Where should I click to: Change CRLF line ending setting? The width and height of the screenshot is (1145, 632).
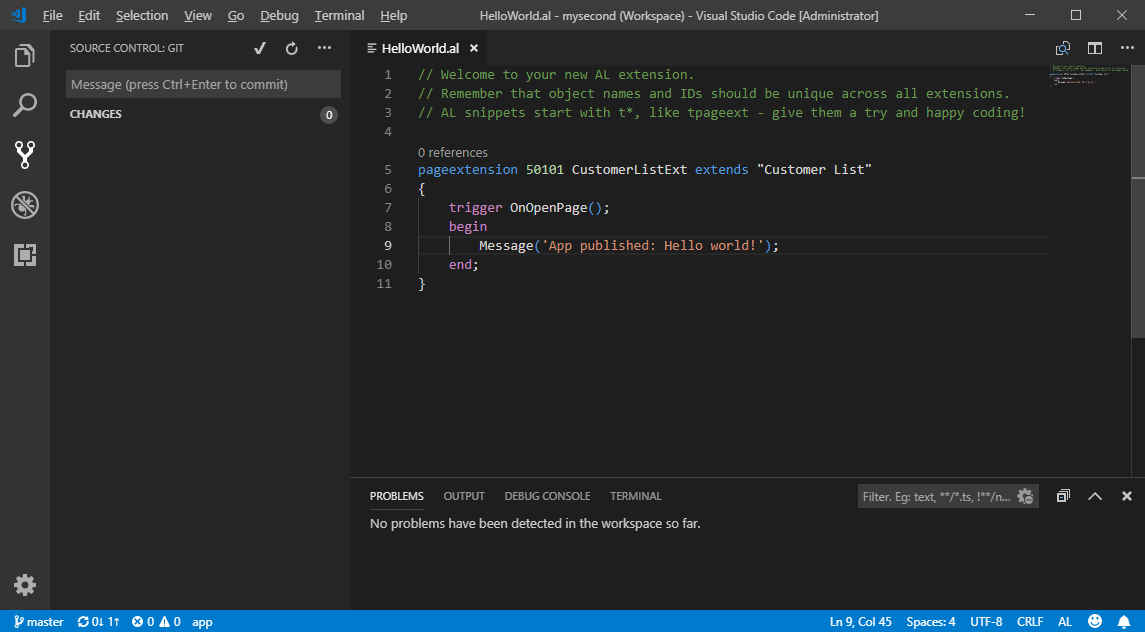(x=1030, y=622)
